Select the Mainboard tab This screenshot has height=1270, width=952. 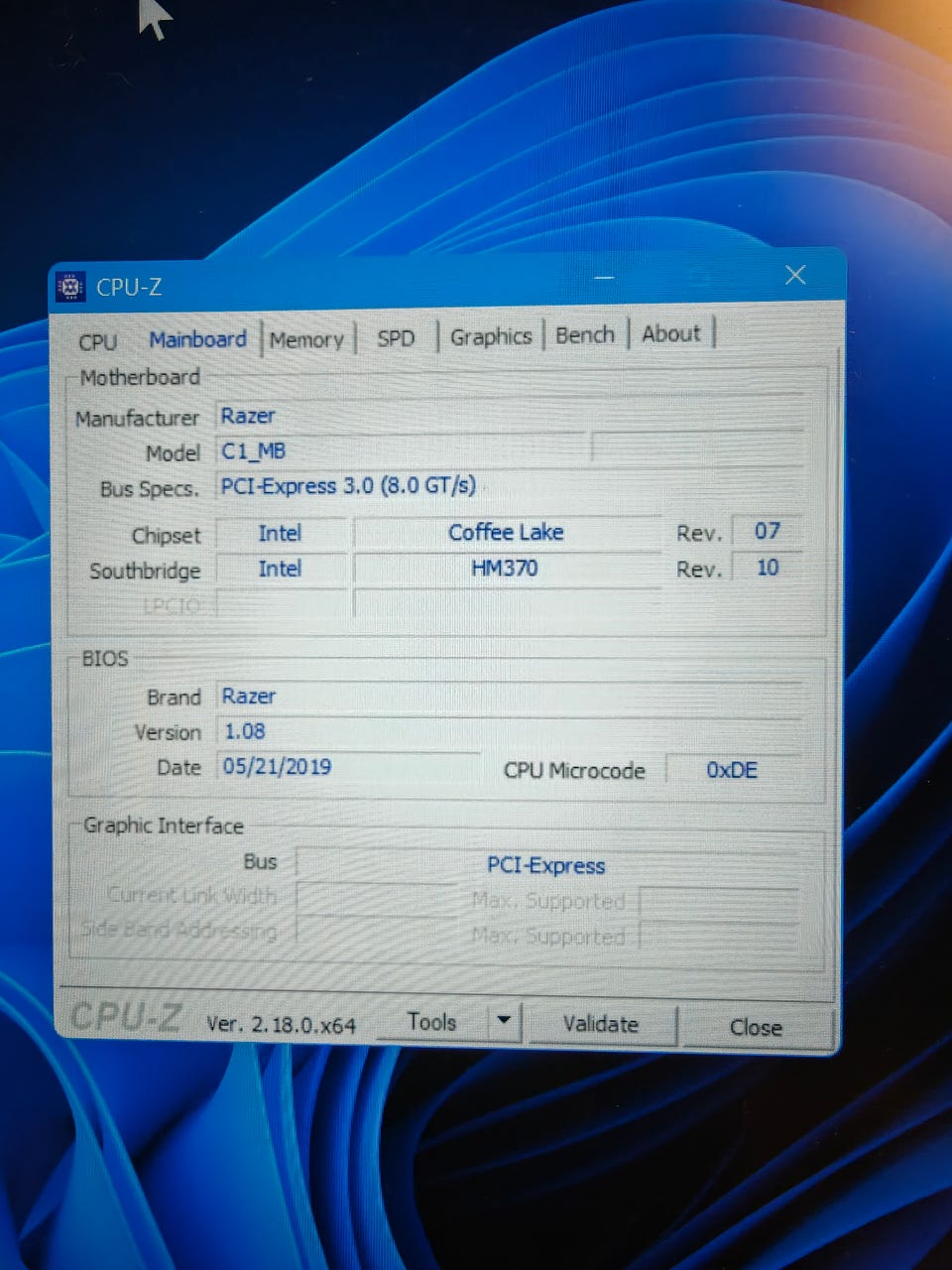pyautogui.click(x=197, y=339)
